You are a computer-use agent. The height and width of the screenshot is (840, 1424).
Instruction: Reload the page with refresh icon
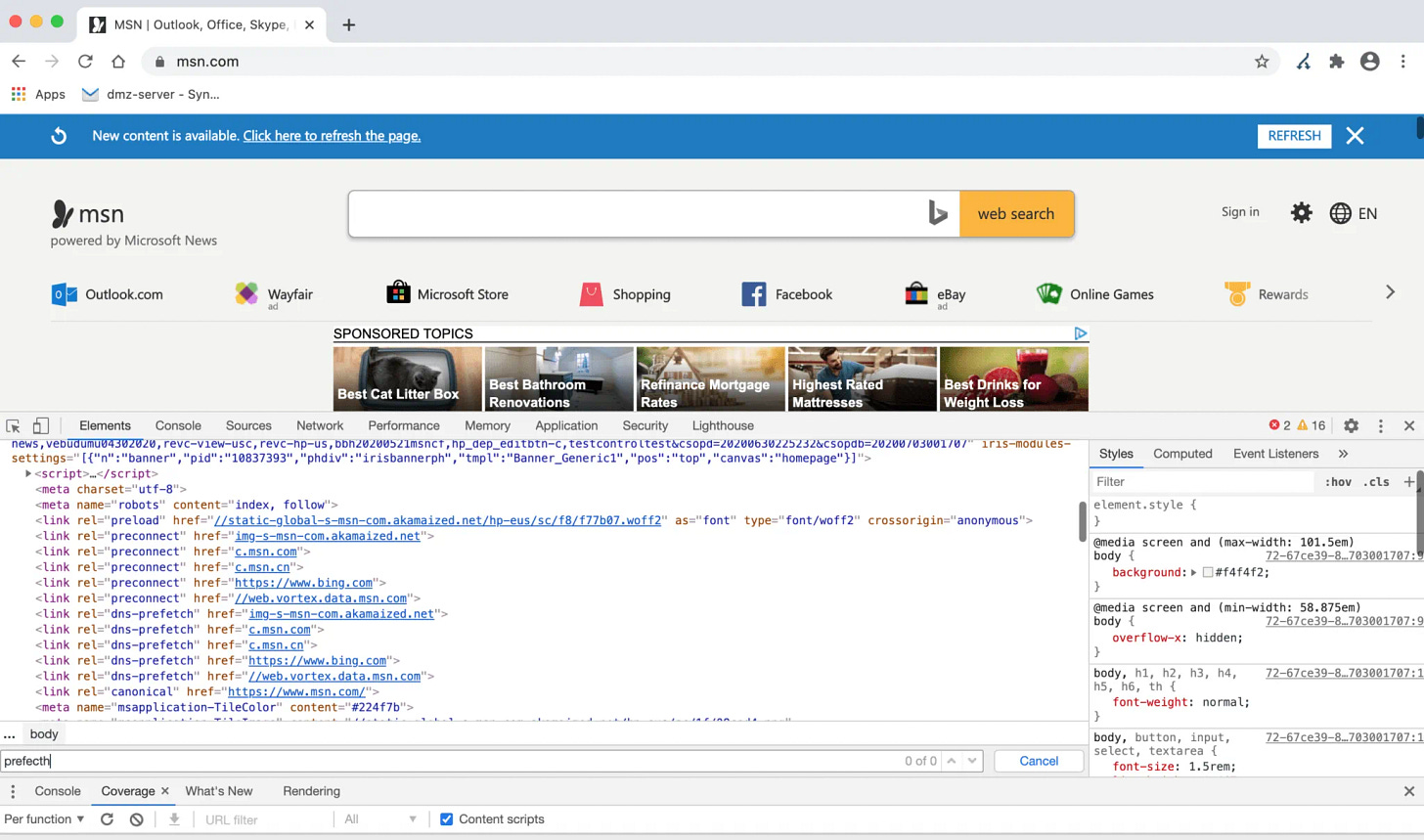click(85, 62)
